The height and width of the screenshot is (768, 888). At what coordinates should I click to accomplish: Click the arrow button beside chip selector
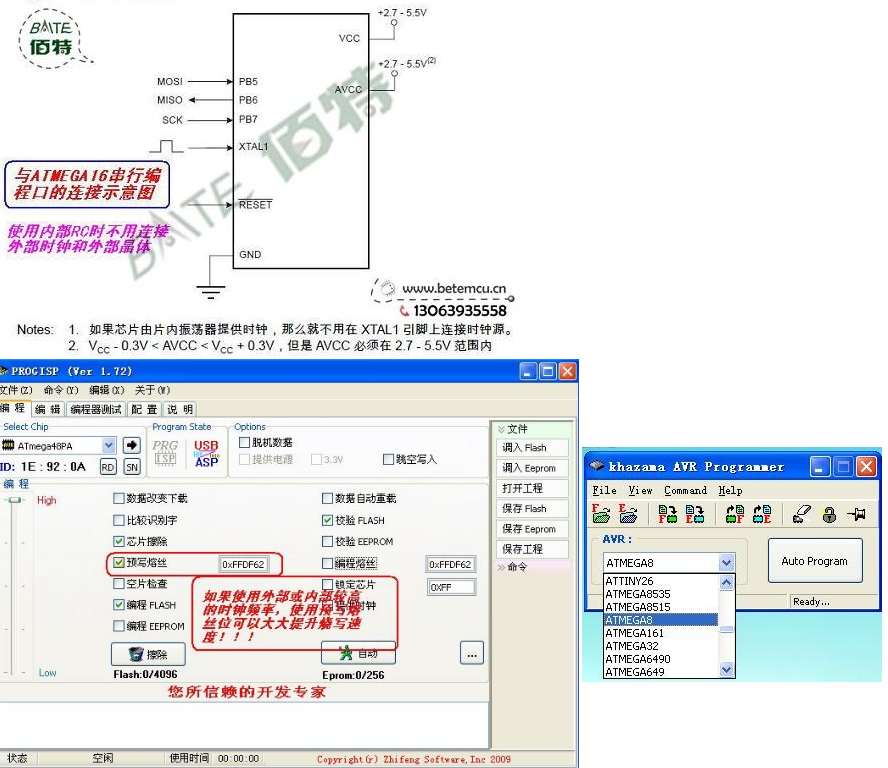tap(131, 445)
